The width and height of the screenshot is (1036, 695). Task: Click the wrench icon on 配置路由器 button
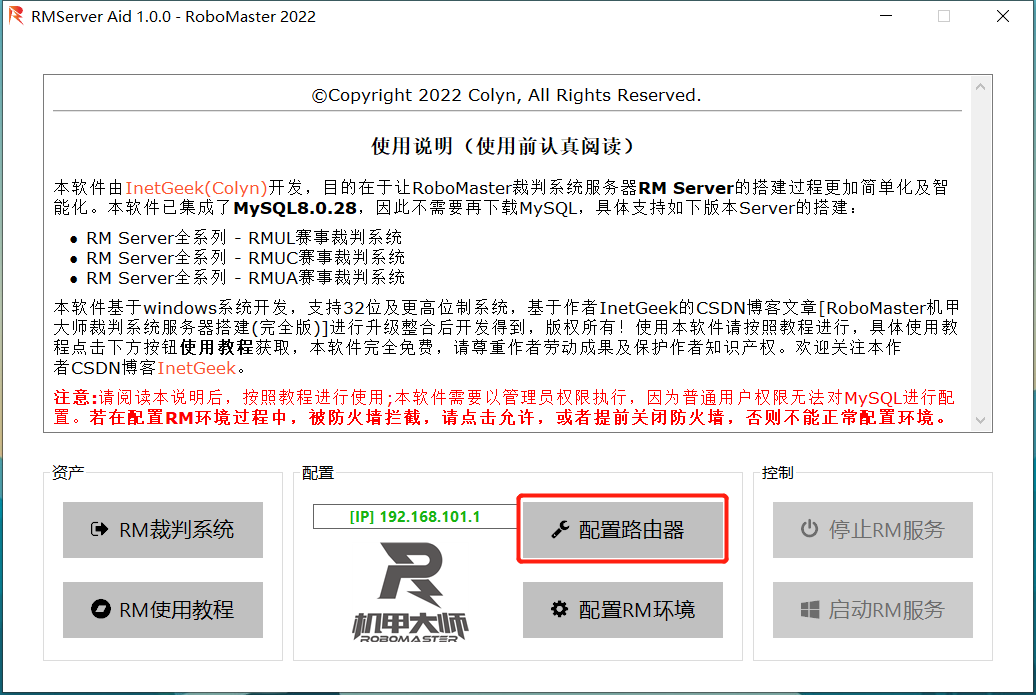(x=560, y=529)
